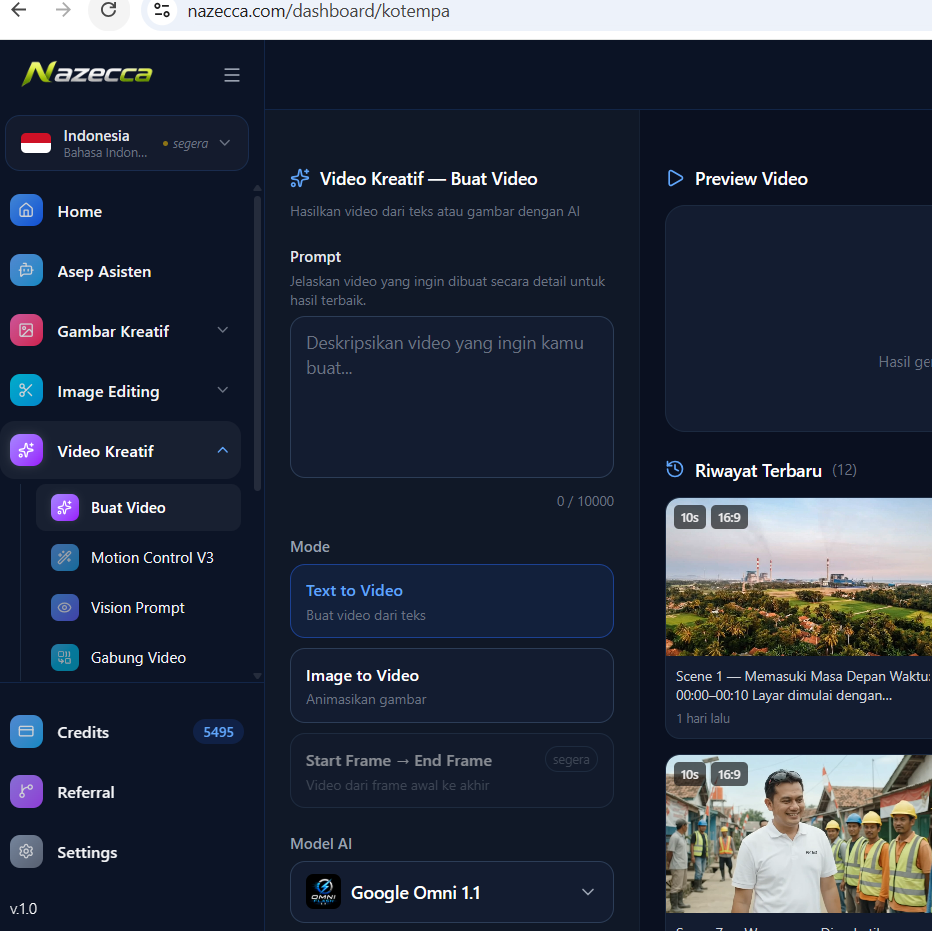The width and height of the screenshot is (932, 931).
Task: Click the "Scene 1 — Memasuki Masa Depan" description
Action: click(x=803, y=685)
